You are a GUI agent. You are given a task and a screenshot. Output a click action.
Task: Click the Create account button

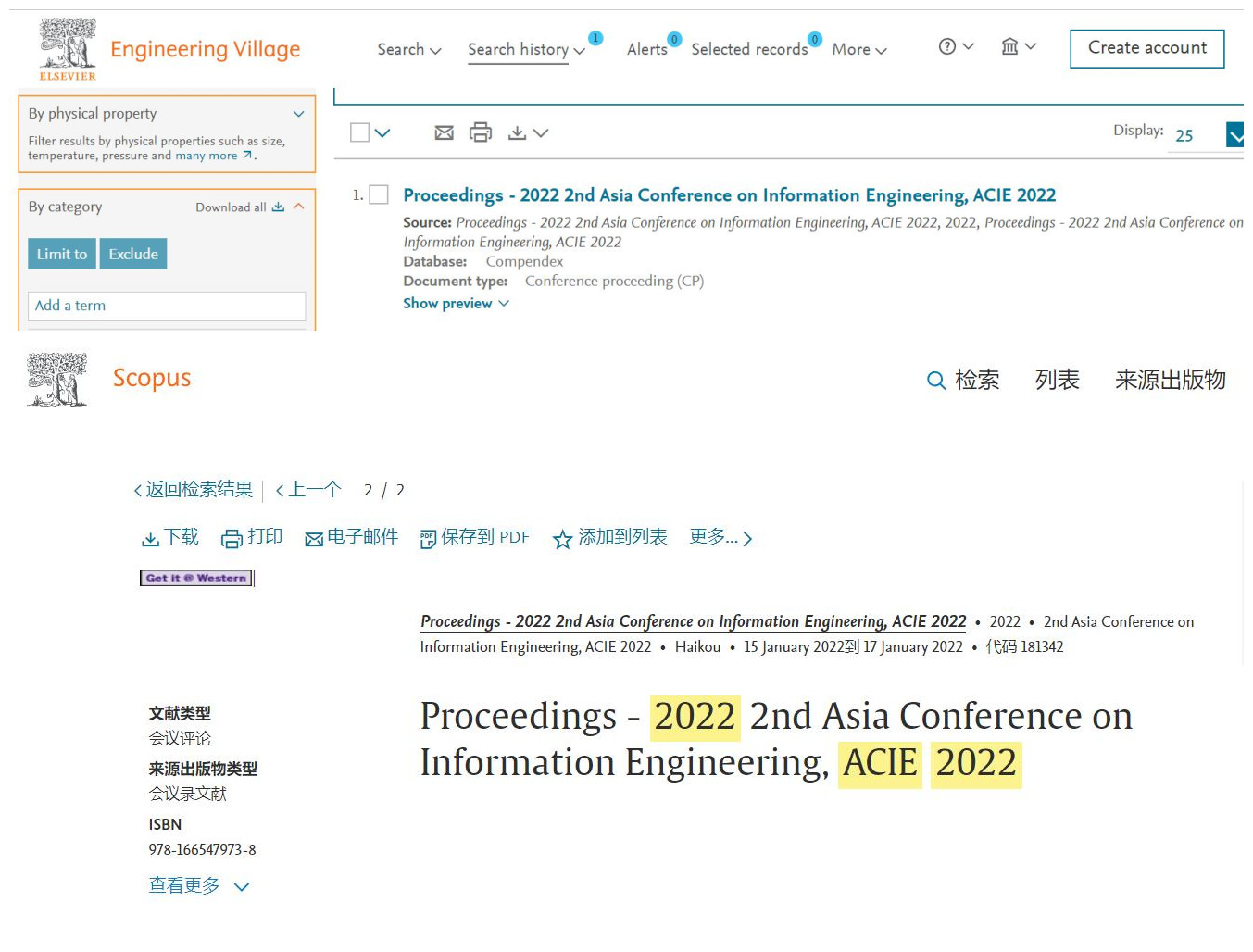pos(1147,48)
